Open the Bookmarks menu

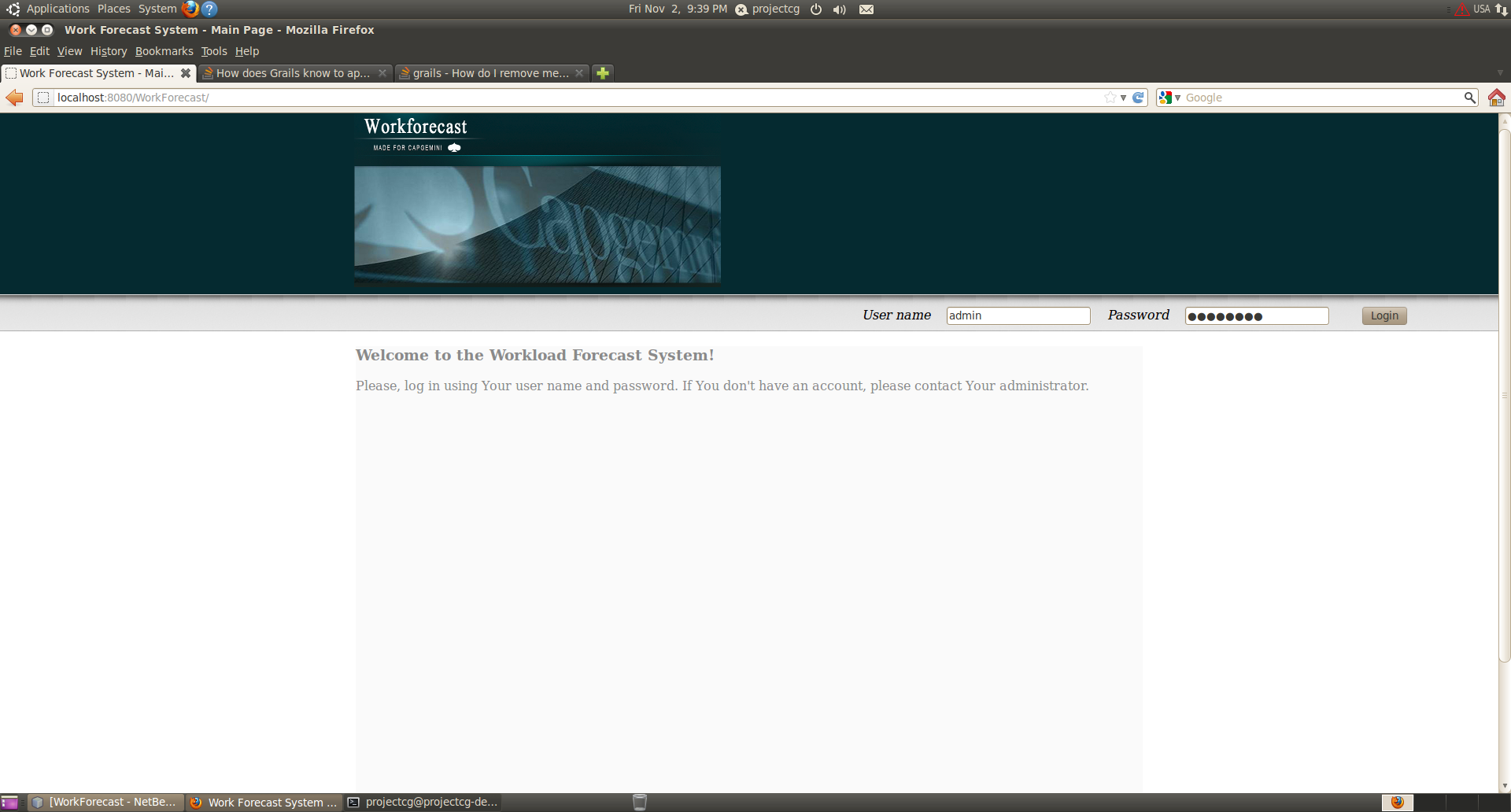click(x=164, y=51)
